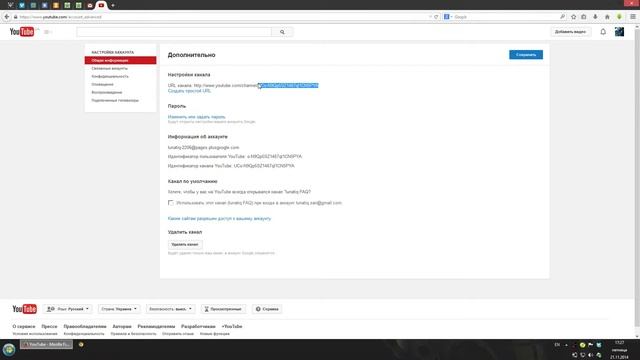Switch to the first pinned browser tab
Viewport: 640px width, 360px height.
tap(11, 5)
